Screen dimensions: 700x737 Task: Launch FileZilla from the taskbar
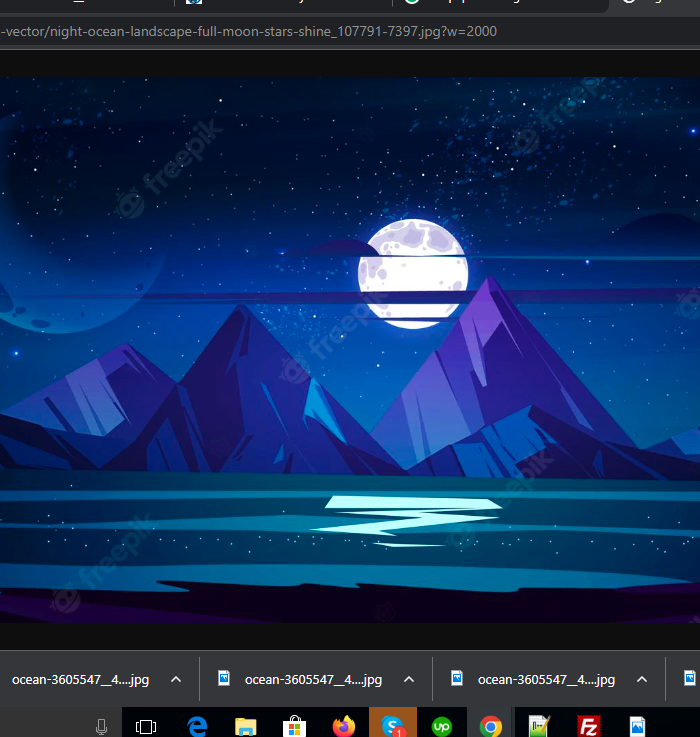coord(589,726)
